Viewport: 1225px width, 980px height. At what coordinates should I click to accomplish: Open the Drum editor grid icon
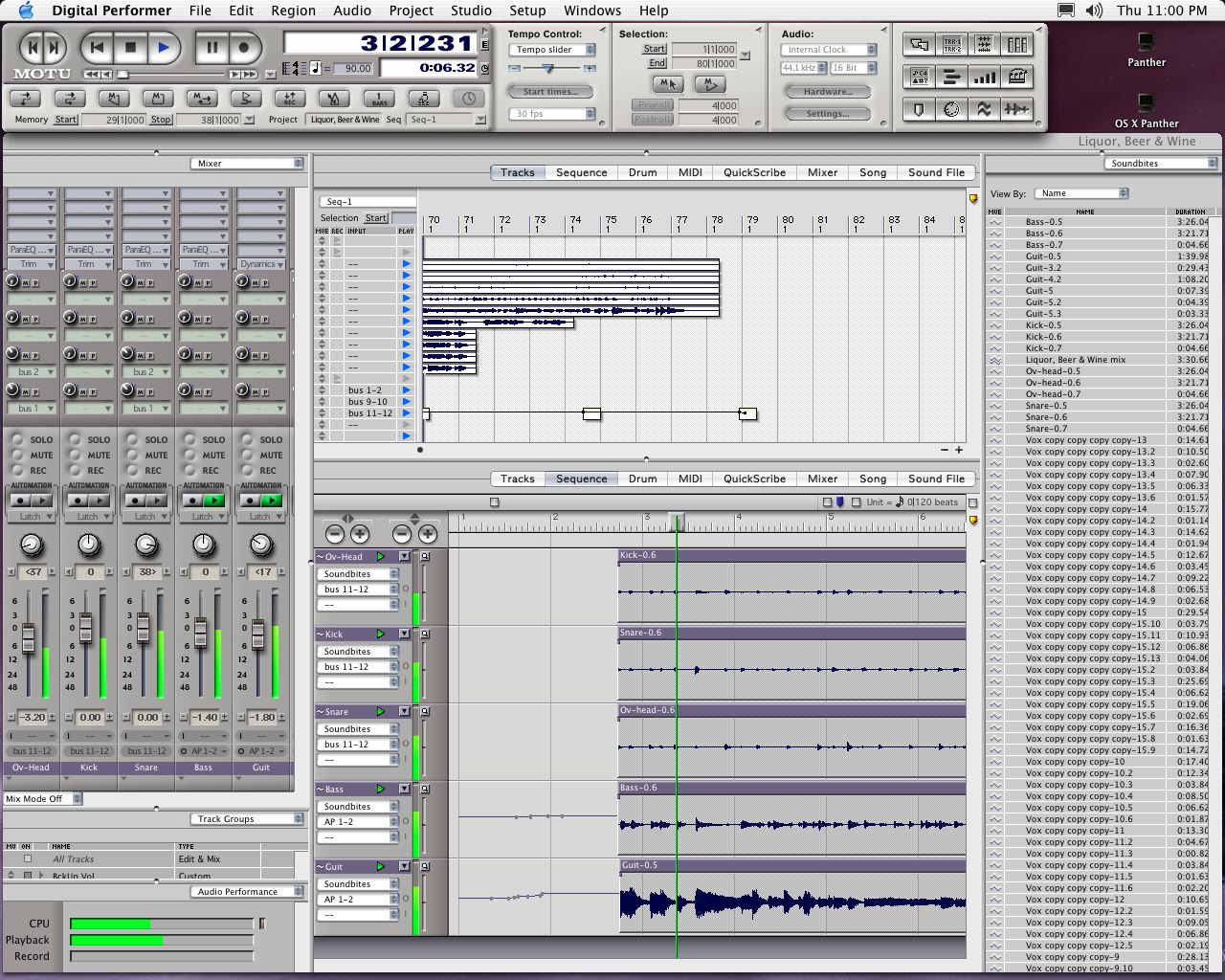tap(985, 44)
